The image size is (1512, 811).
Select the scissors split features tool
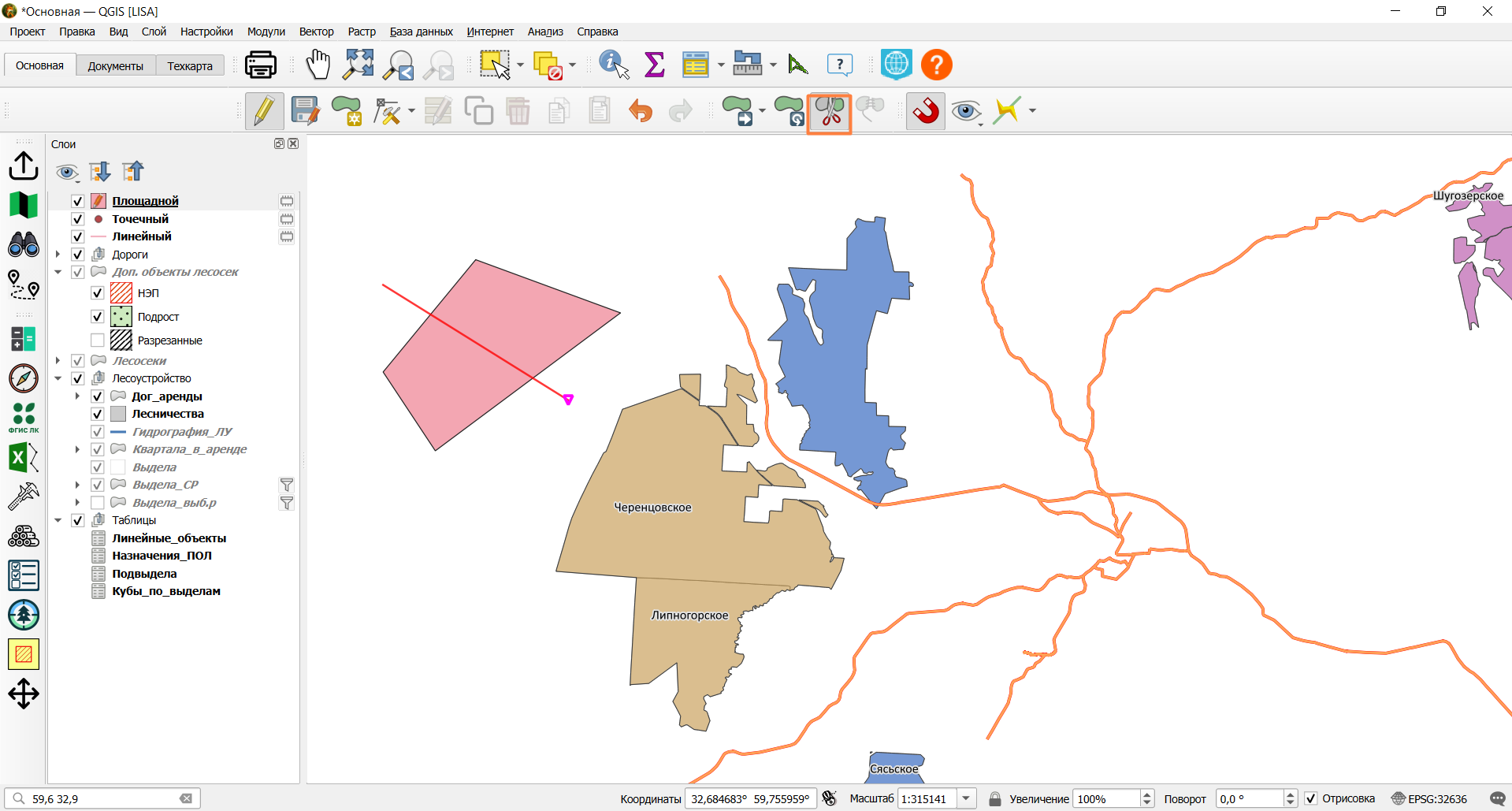[830, 112]
